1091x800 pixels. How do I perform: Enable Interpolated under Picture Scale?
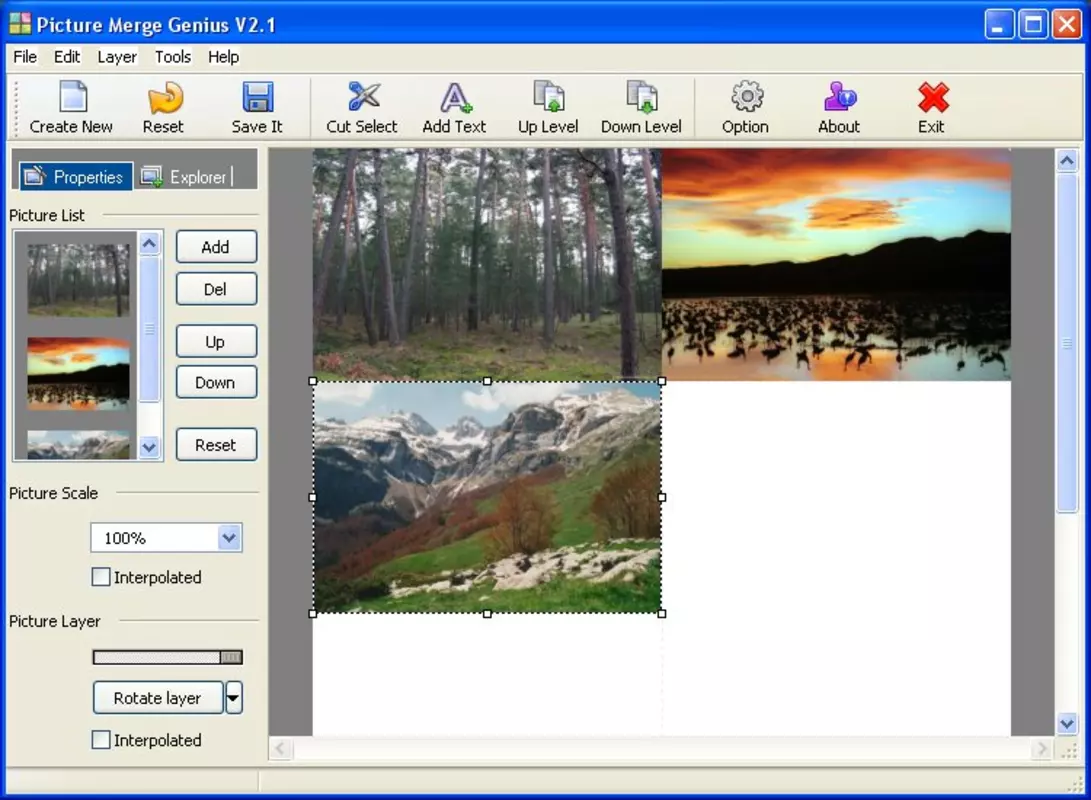(x=101, y=577)
